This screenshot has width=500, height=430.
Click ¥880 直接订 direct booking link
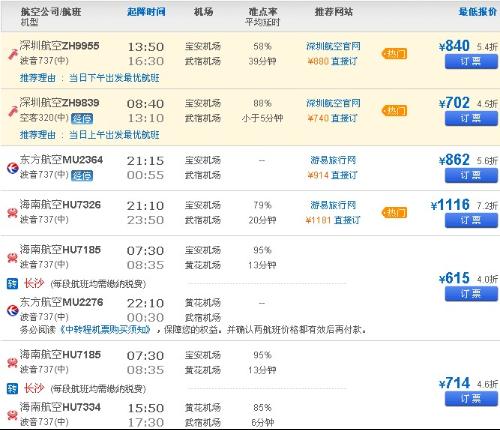(333, 61)
